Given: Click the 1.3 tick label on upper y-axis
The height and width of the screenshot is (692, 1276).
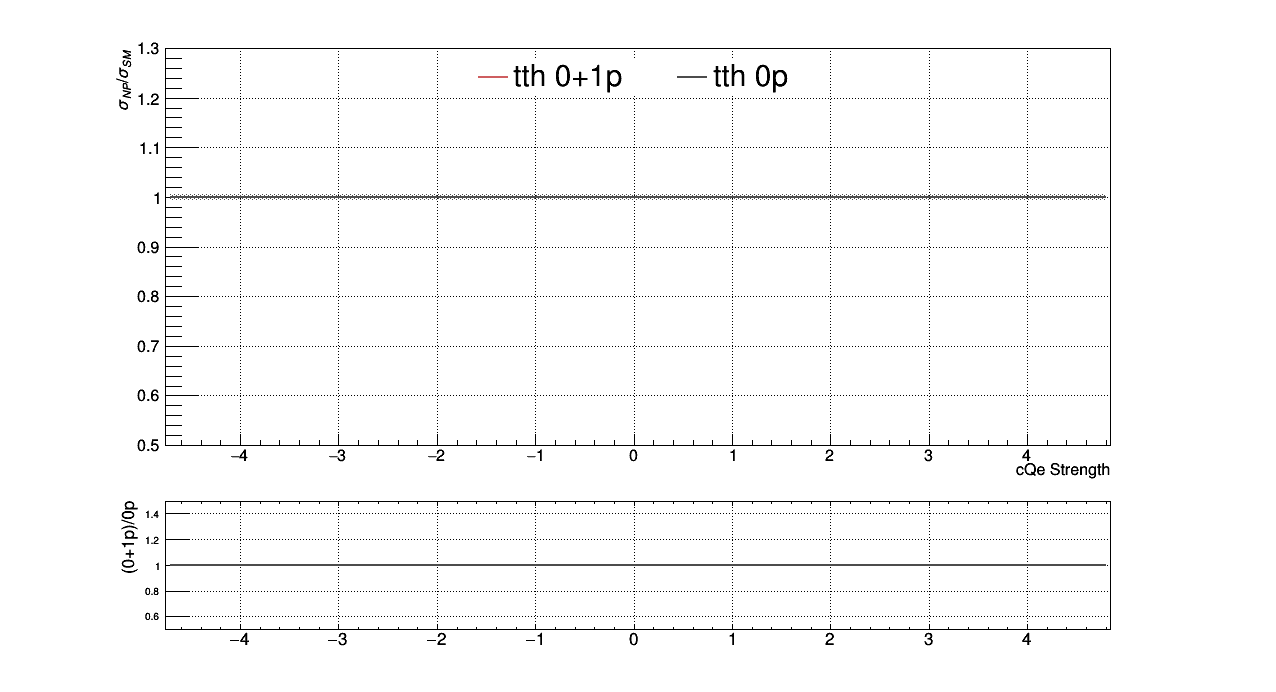Looking at the screenshot, I should pos(149,49).
